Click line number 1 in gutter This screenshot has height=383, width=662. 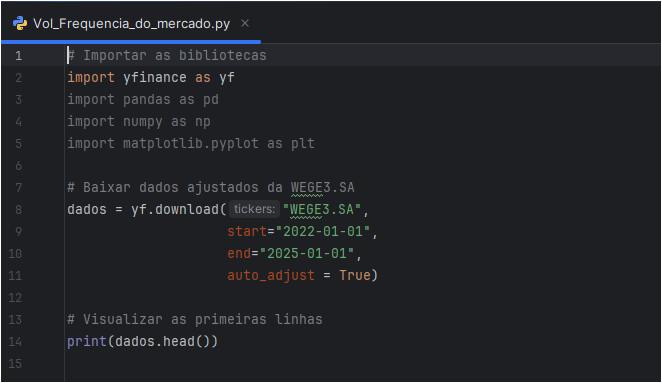click(19, 56)
